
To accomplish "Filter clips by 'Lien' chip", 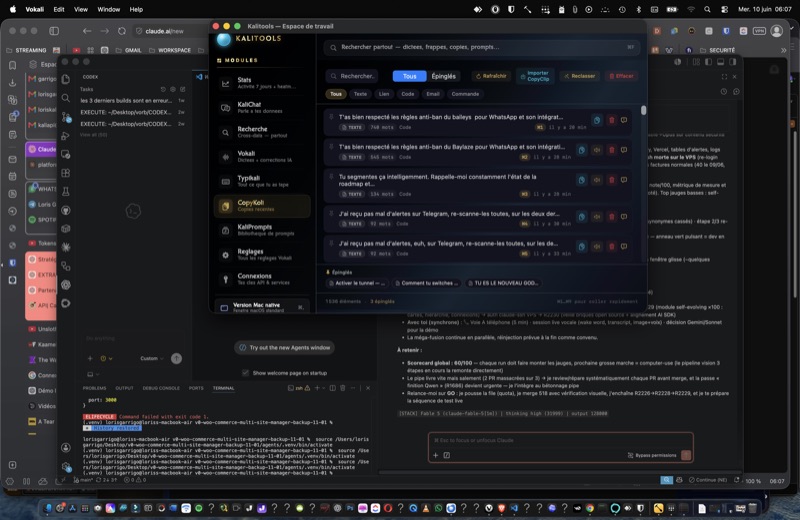I will pyautogui.click(x=384, y=94).
